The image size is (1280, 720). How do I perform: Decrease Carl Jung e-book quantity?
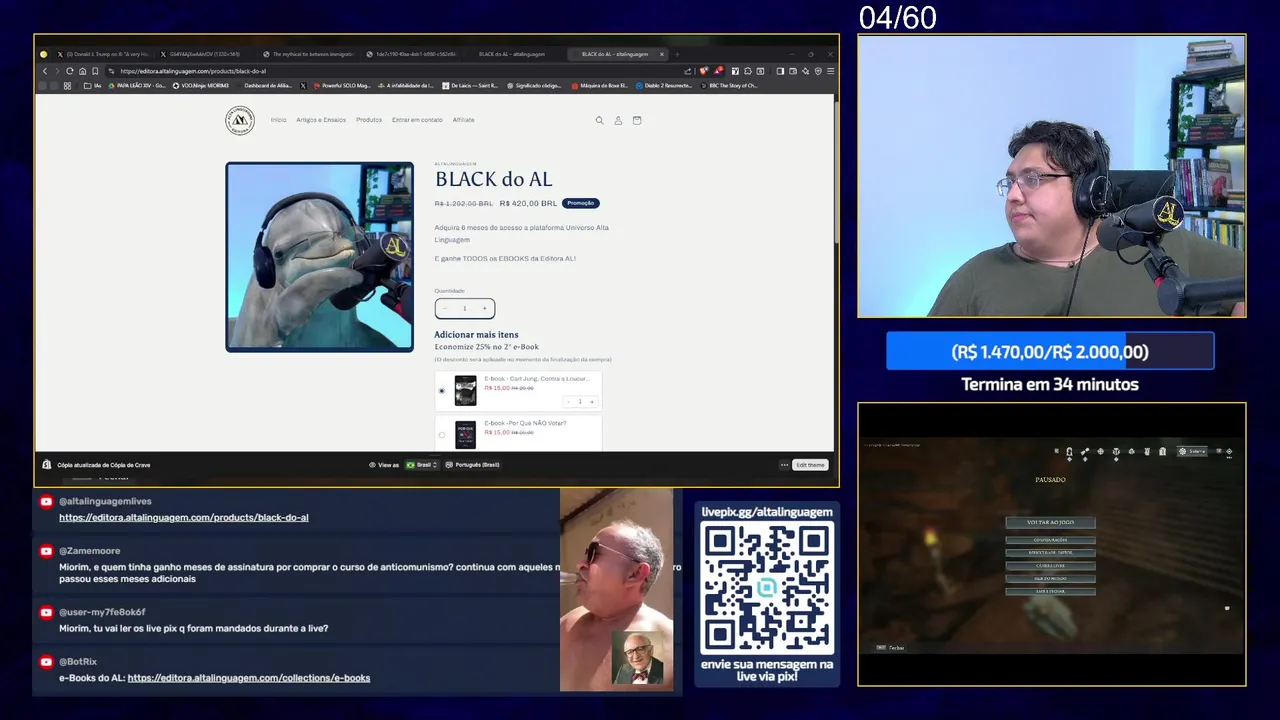tap(569, 401)
